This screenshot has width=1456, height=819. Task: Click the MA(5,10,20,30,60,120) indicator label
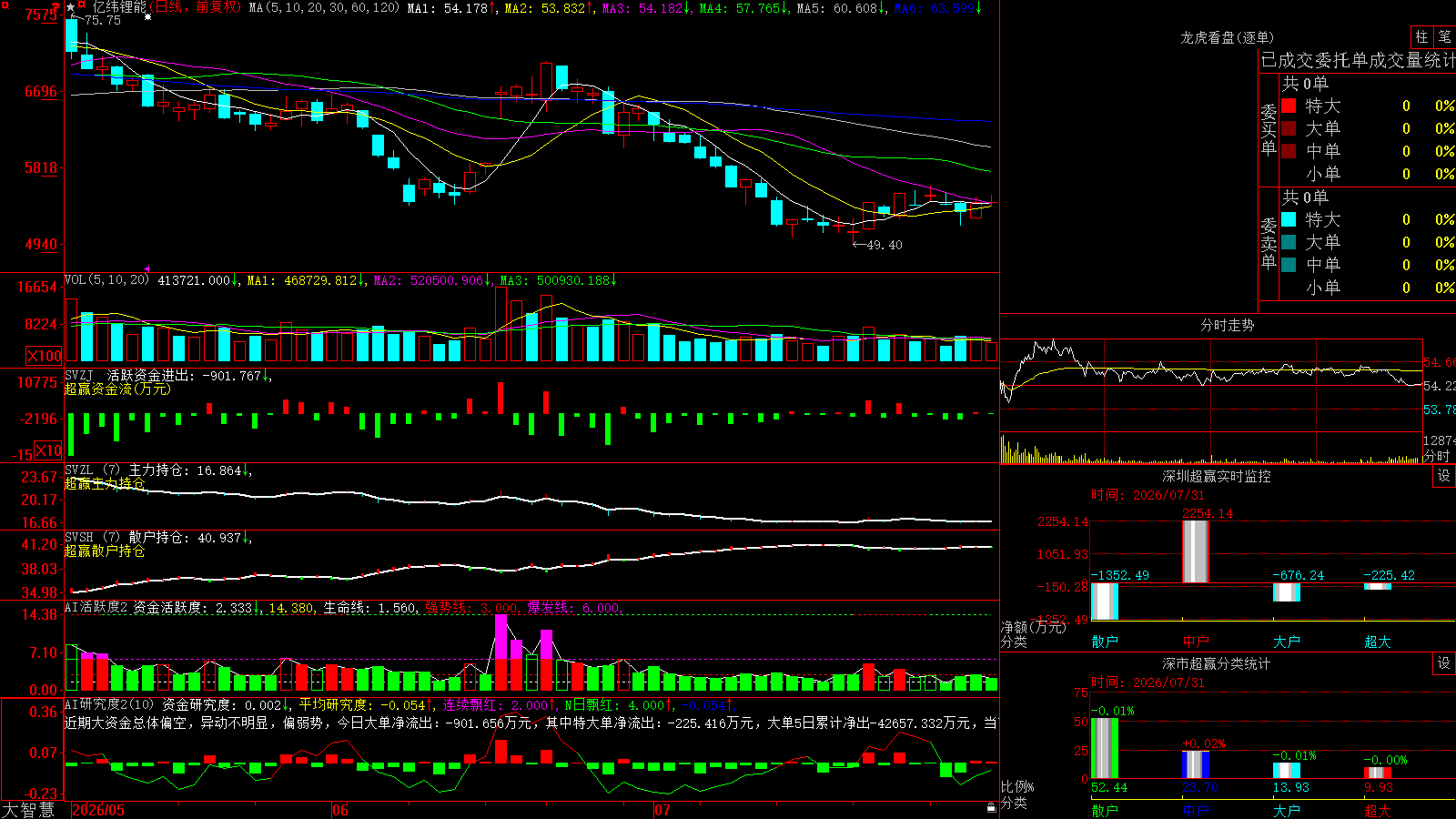pos(324,8)
